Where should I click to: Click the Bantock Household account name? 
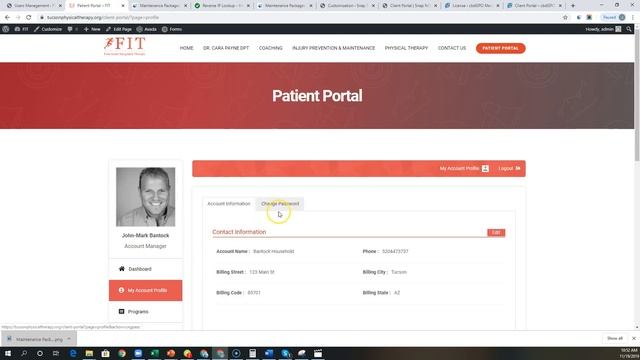coord(273,251)
